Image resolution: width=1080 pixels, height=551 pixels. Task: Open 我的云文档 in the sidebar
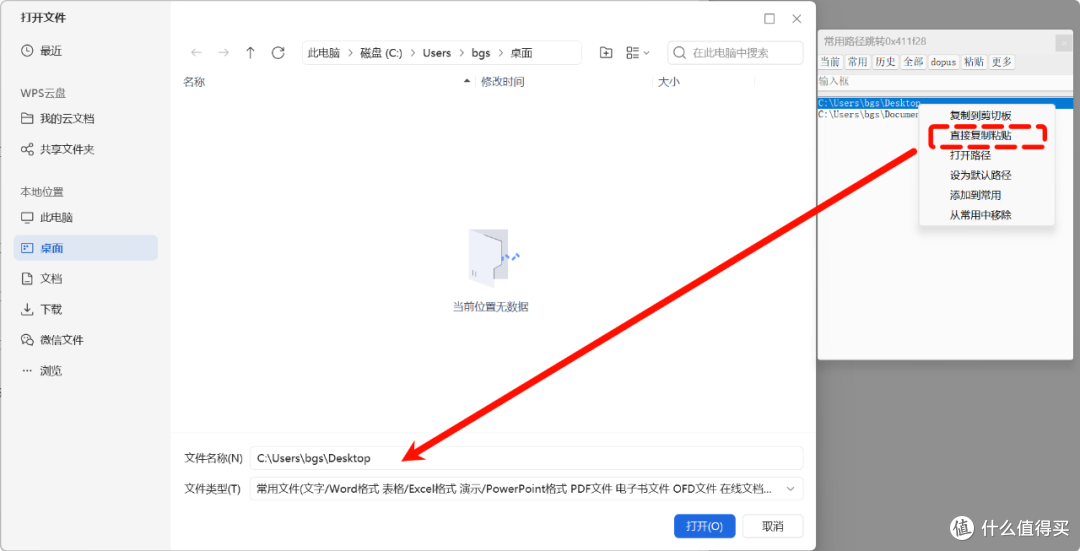[85, 118]
